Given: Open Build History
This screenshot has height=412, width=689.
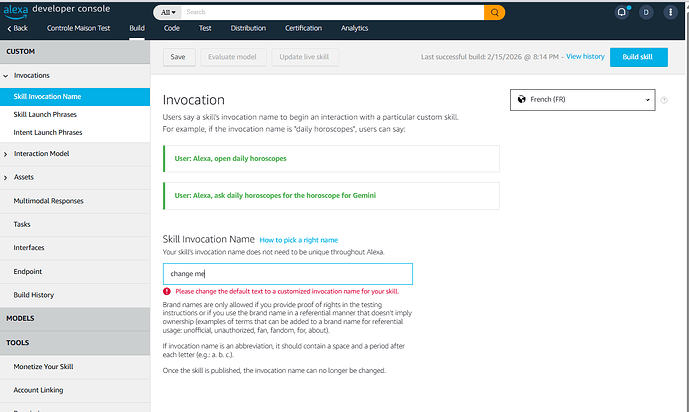Looking at the screenshot, I should click(x=75, y=295).
